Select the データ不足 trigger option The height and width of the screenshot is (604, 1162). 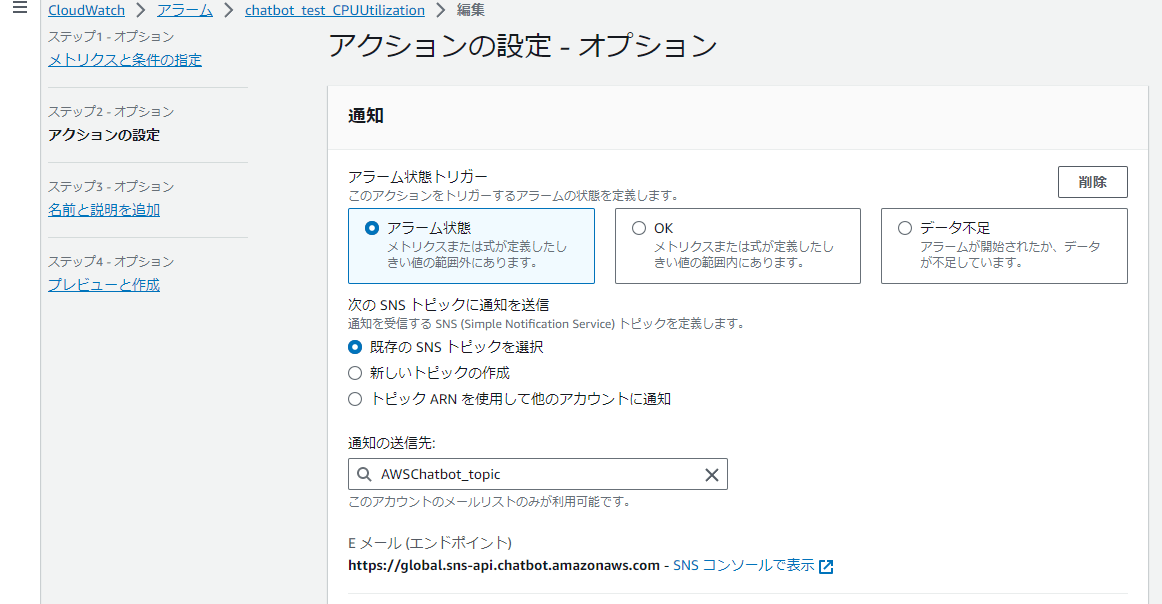(905, 228)
